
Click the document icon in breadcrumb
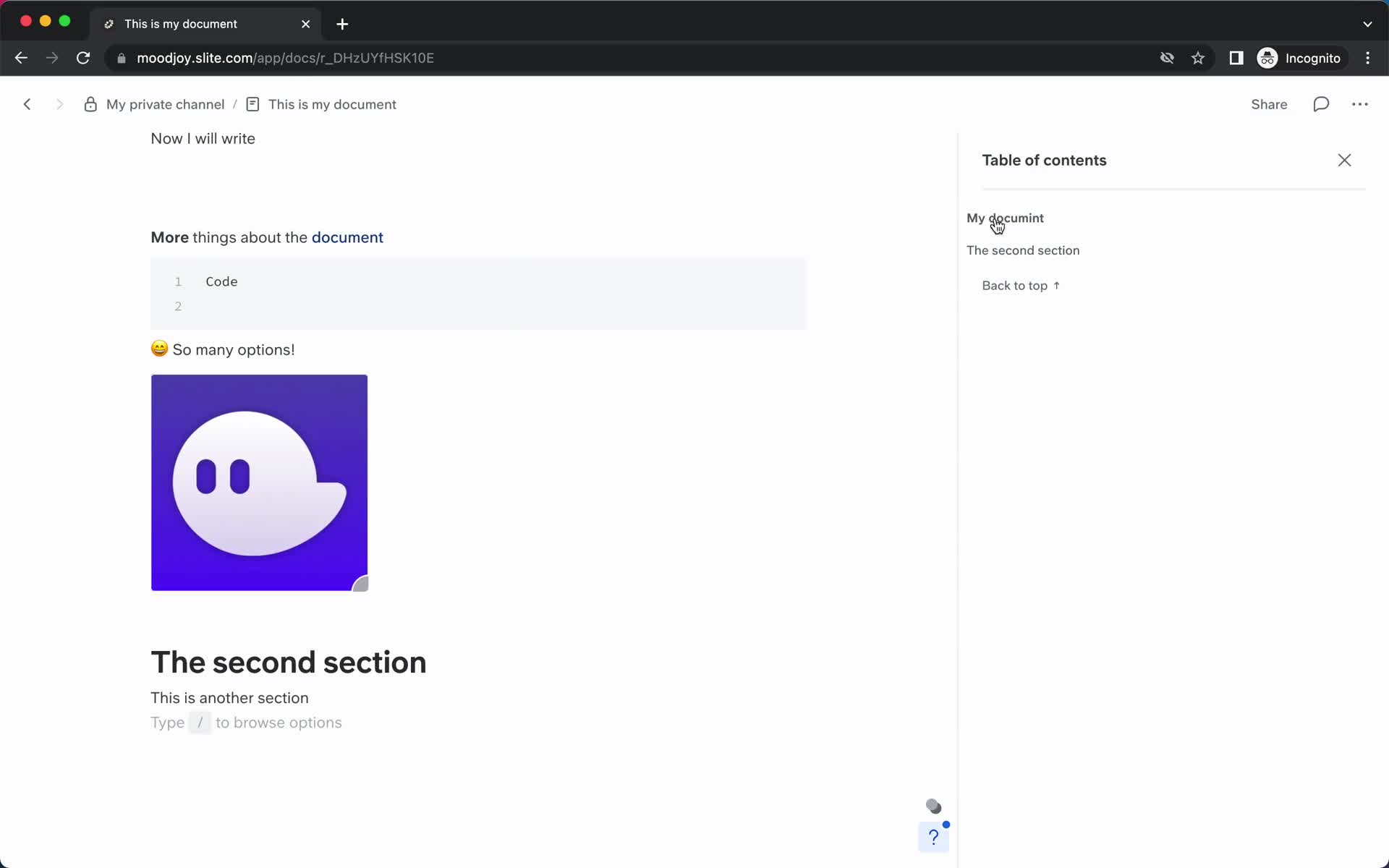(253, 104)
